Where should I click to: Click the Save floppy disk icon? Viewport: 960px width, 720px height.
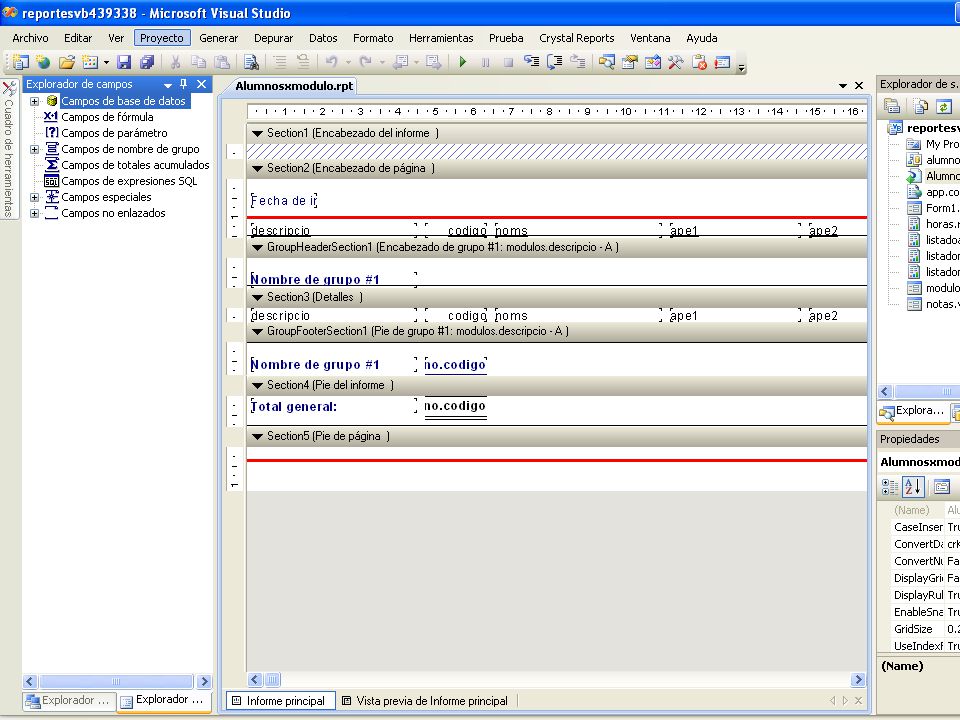point(124,62)
